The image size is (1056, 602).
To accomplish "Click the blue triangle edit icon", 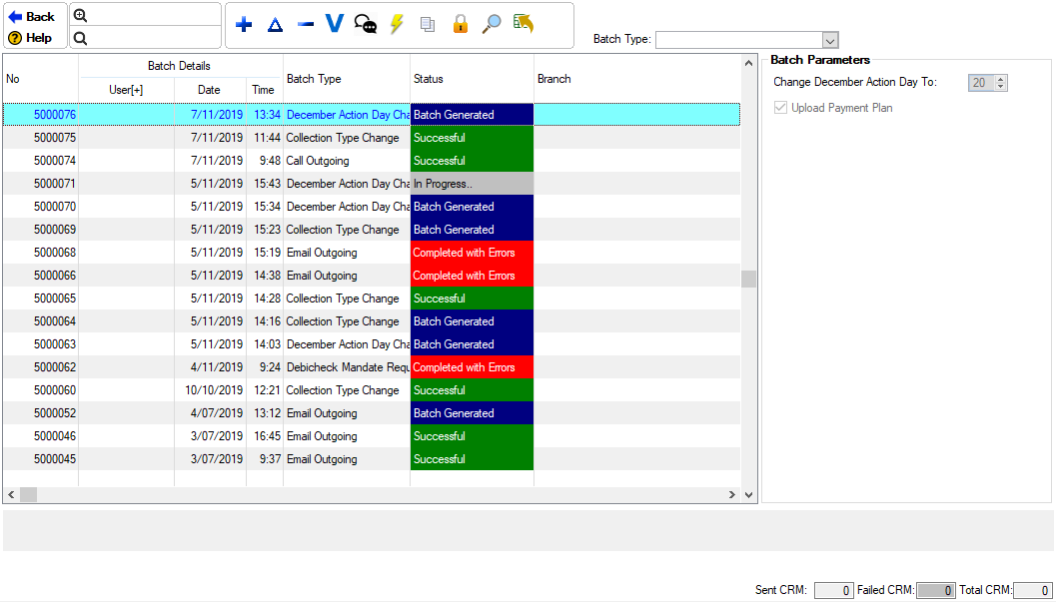I will pos(275,25).
